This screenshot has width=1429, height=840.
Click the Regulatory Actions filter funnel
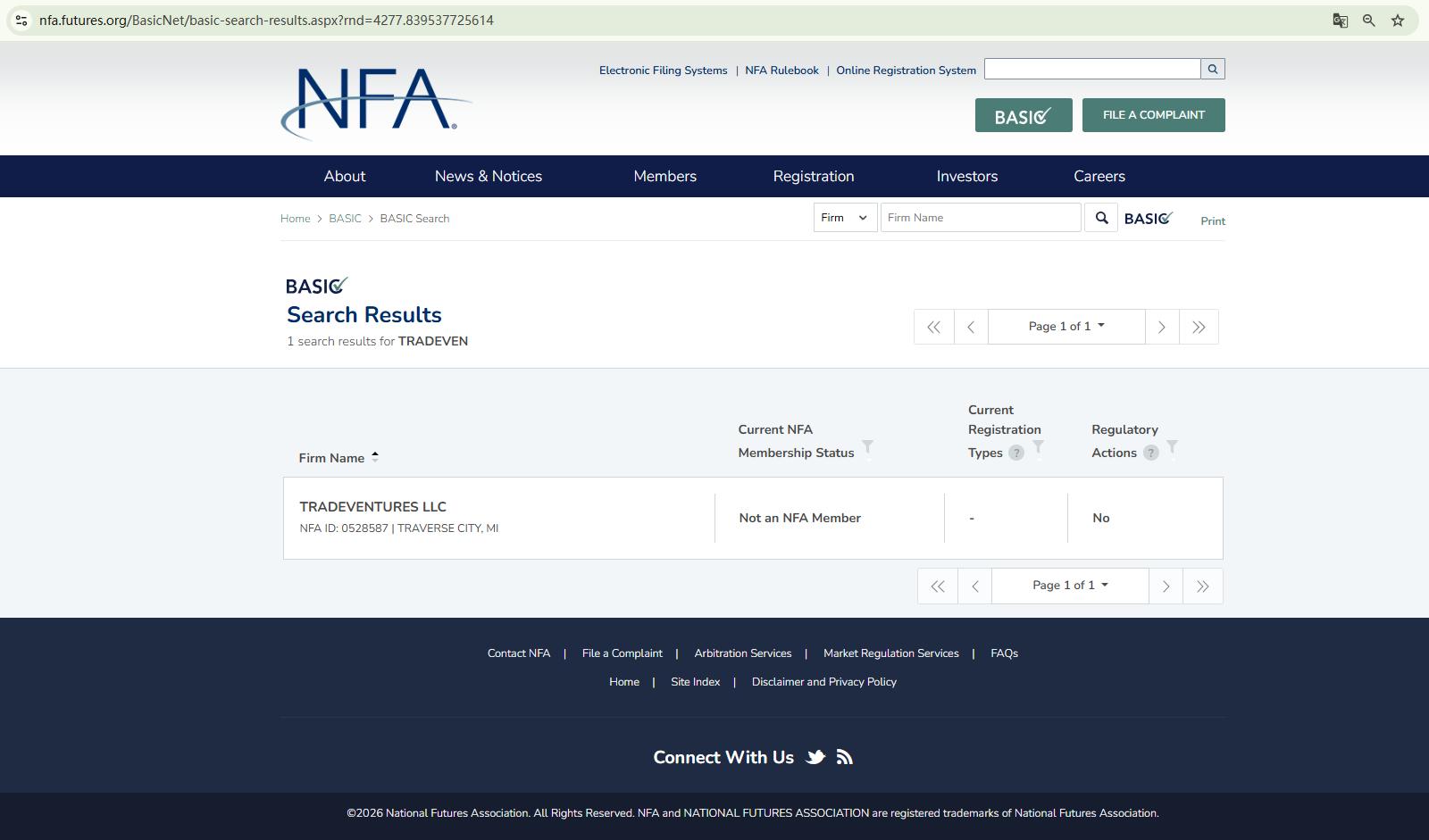click(x=1172, y=446)
